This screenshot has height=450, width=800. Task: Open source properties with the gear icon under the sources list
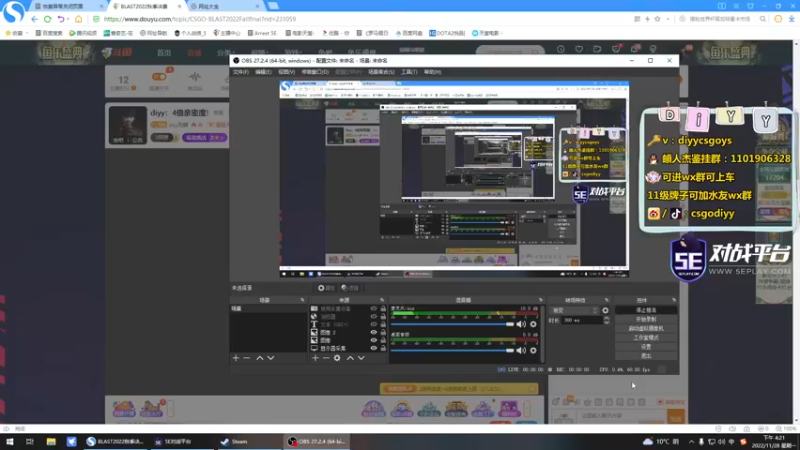tap(337, 358)
